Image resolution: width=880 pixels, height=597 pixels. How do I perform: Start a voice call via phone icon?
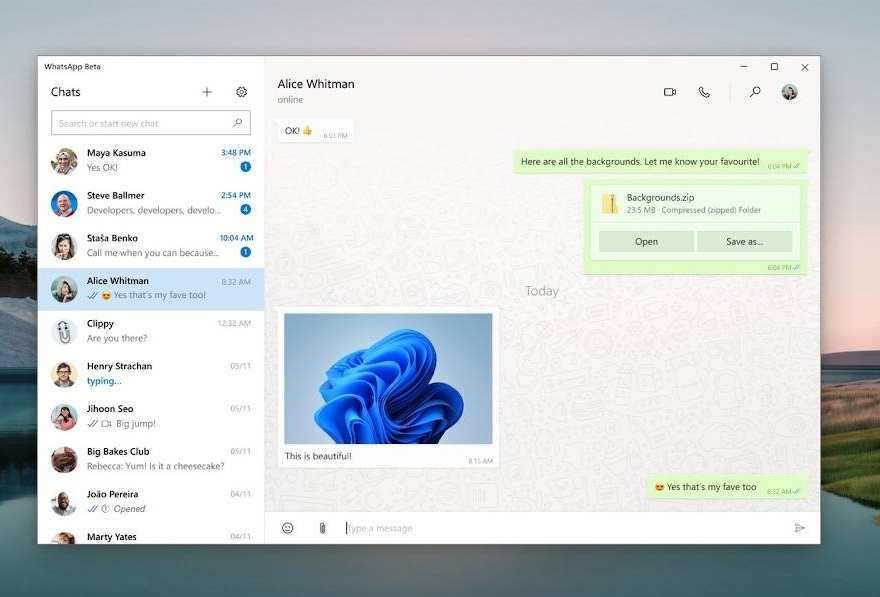pyautogui.click(x=704, y=92)
